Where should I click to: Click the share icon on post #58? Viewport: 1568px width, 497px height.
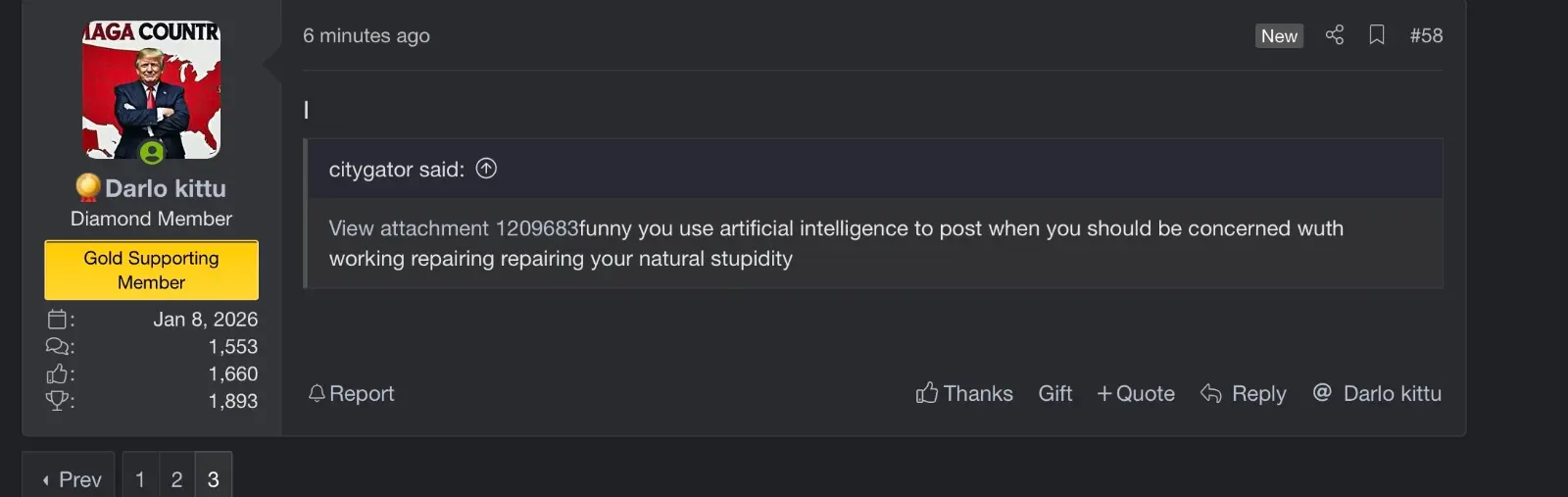1334,35
